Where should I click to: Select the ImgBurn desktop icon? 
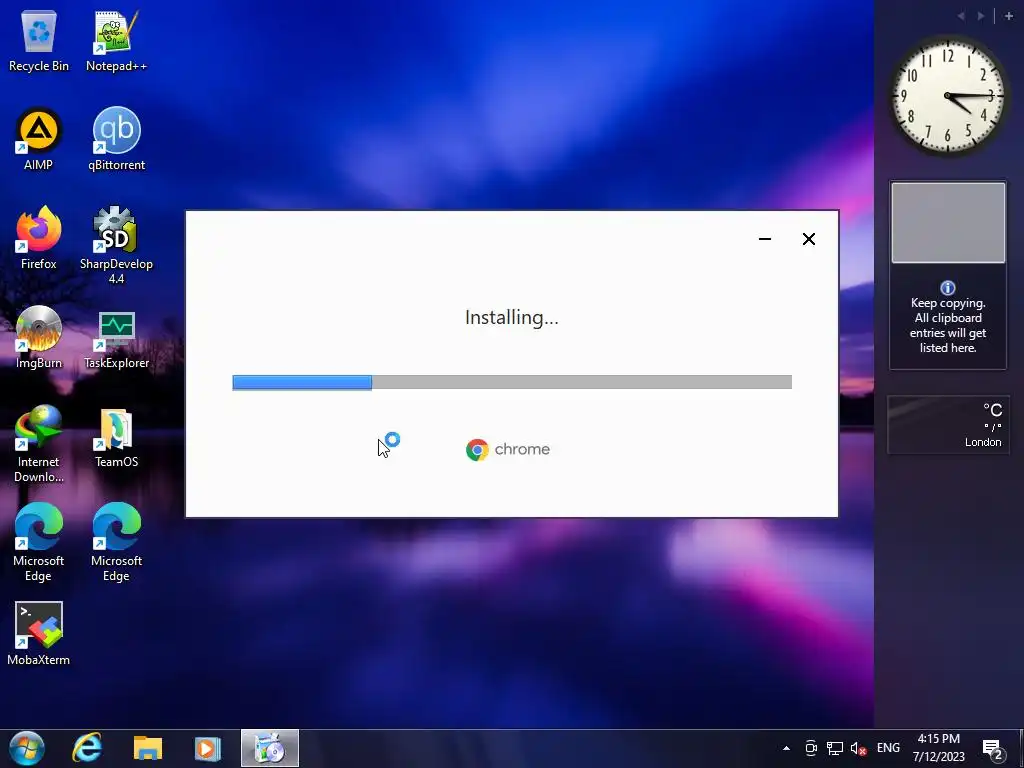39,338
